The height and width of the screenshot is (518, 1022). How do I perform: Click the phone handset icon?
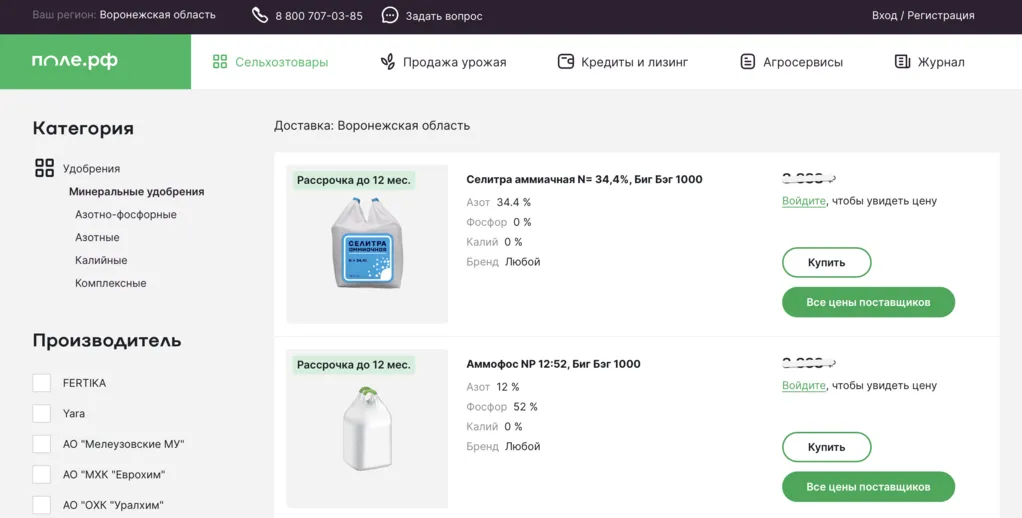point(260,15)
